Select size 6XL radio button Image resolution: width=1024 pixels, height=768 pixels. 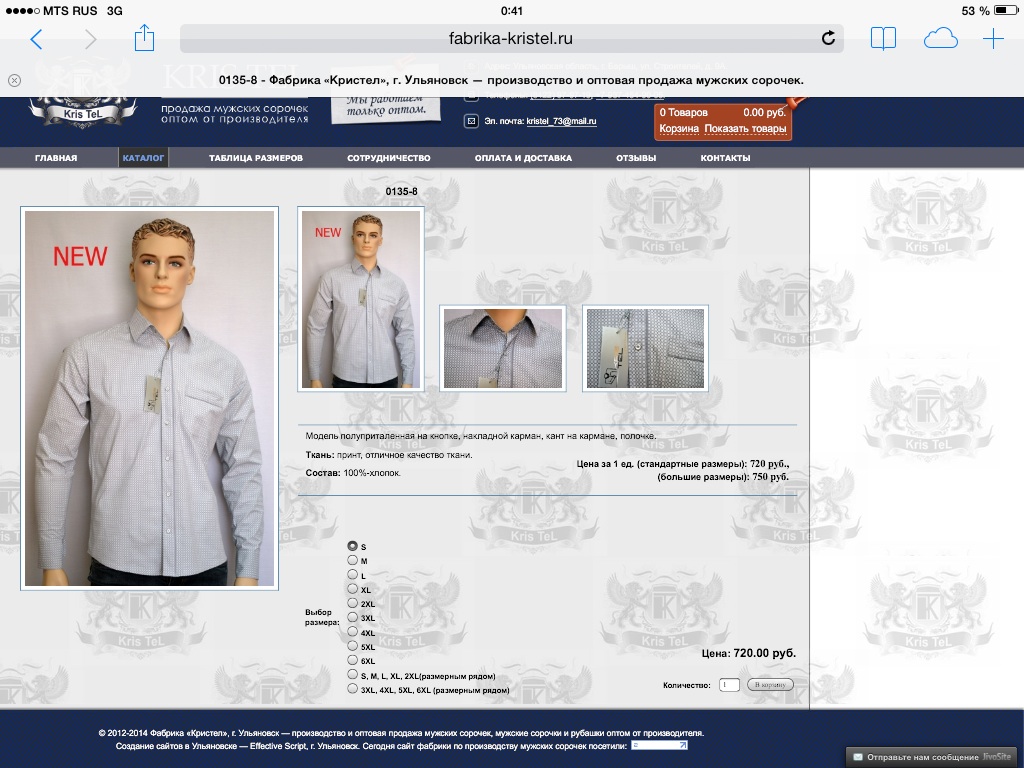(353, 660)
